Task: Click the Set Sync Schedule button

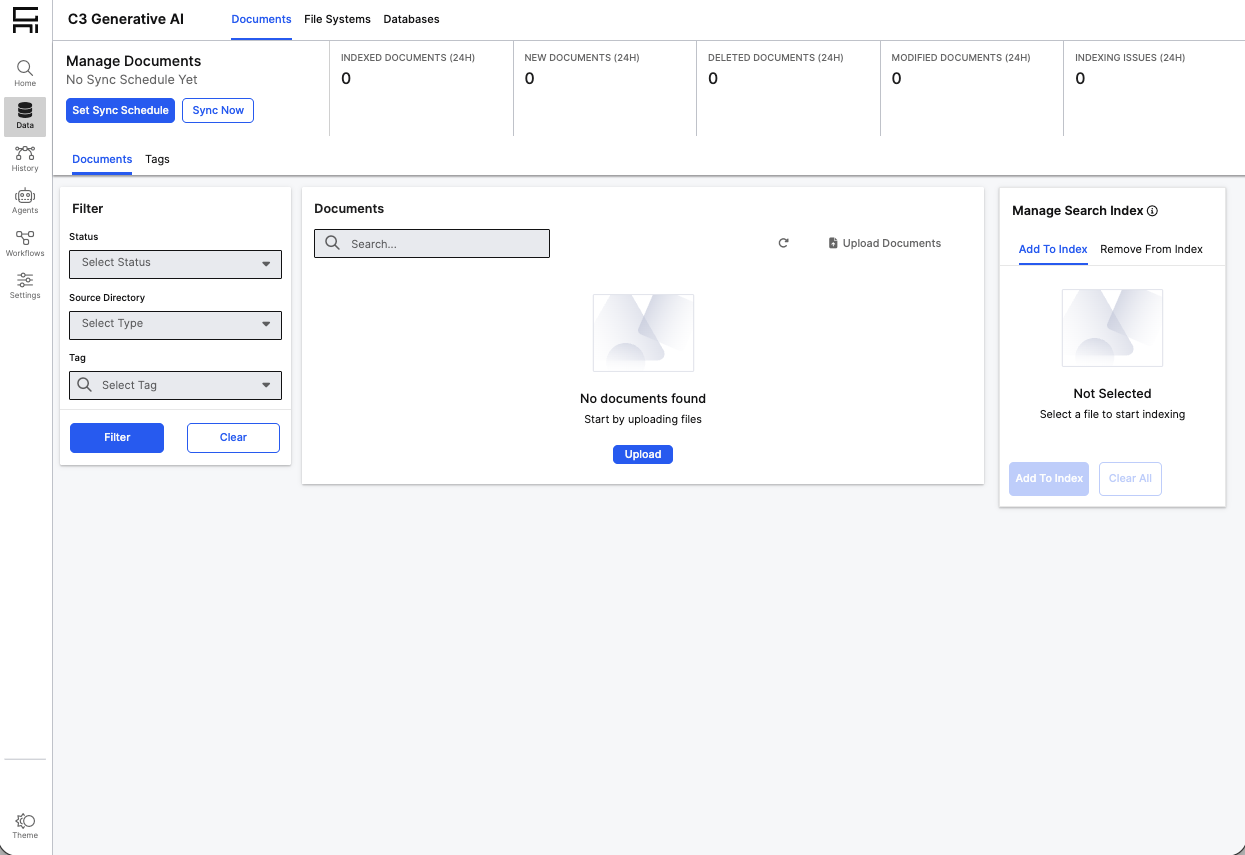Action: [x=120, y=110]
